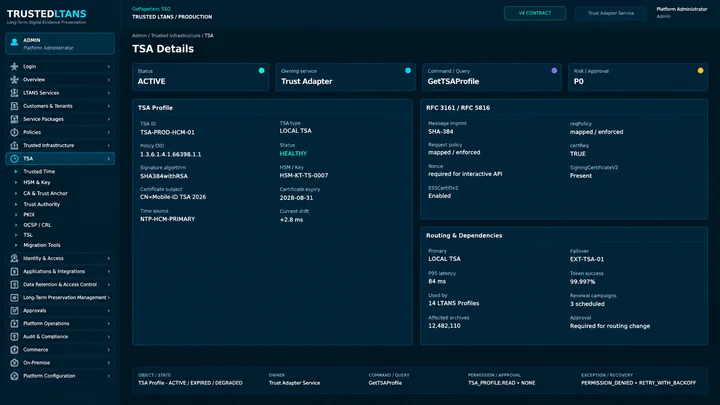Select CA & Trust Anchor item
720x405 pixels.
click(45, 193)
